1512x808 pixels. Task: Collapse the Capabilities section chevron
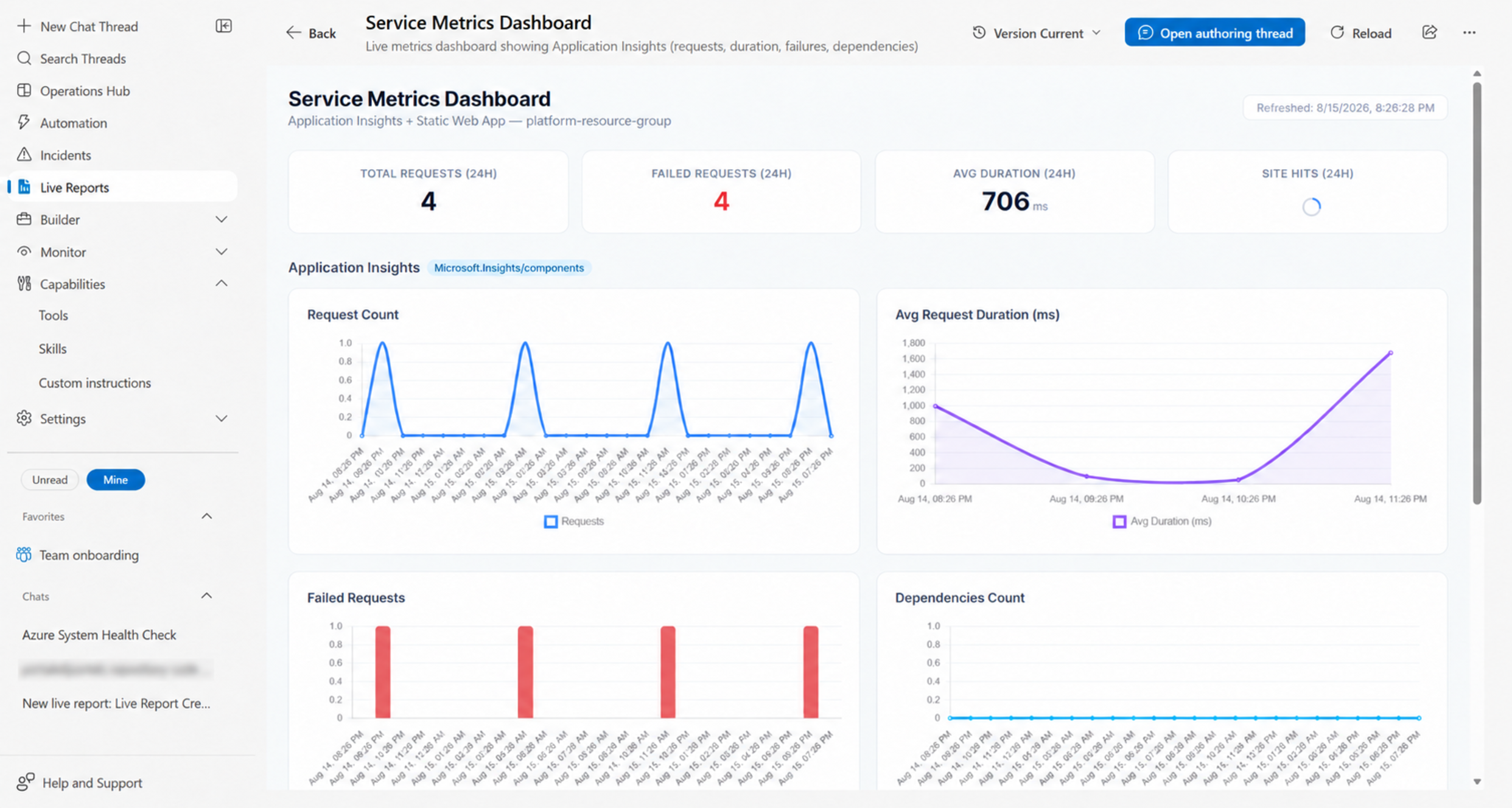click(x=222, y=284)
